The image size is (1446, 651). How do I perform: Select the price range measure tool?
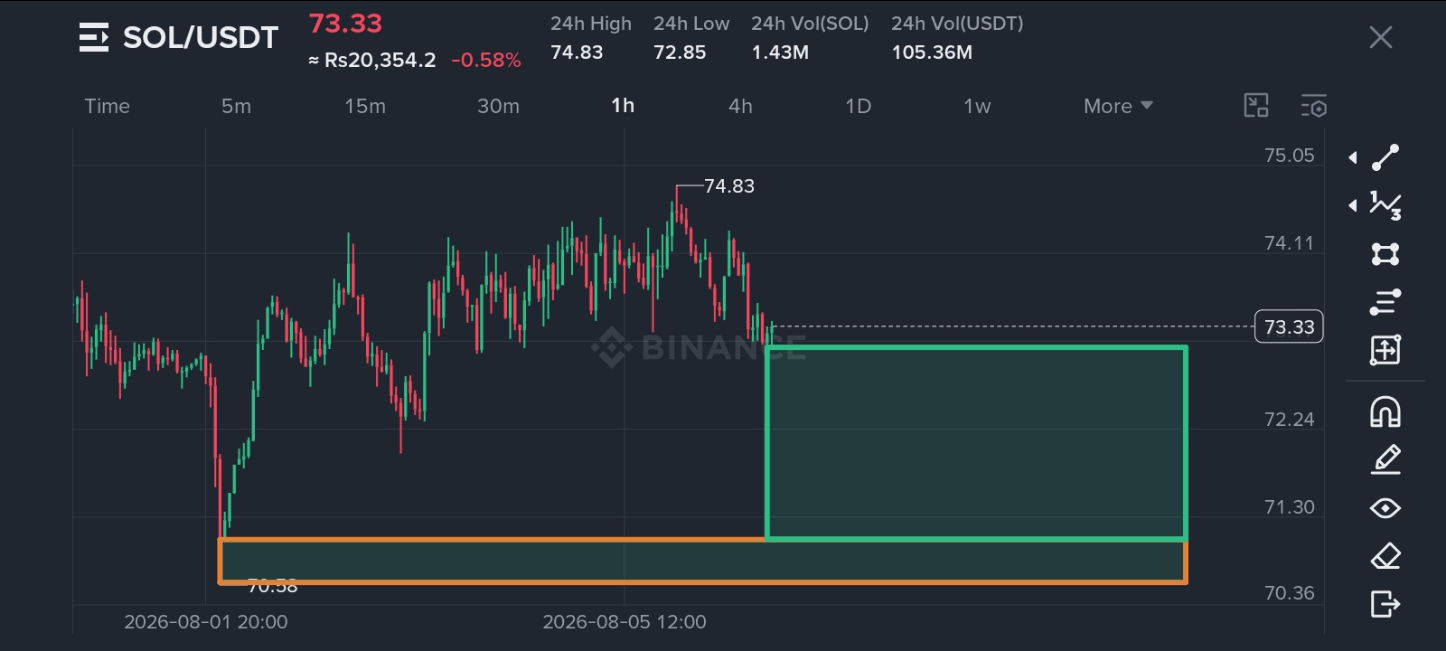coord(1385,350)
